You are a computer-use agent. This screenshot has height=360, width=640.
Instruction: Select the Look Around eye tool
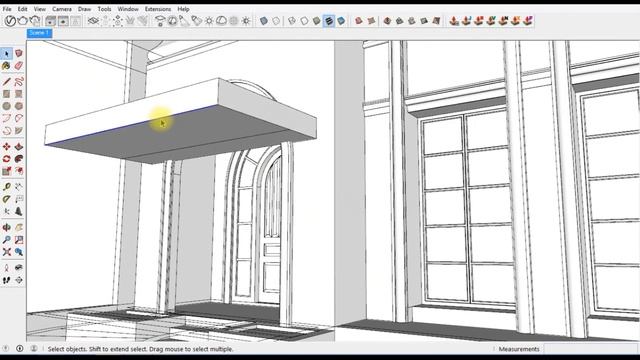[x=19, y=268]
